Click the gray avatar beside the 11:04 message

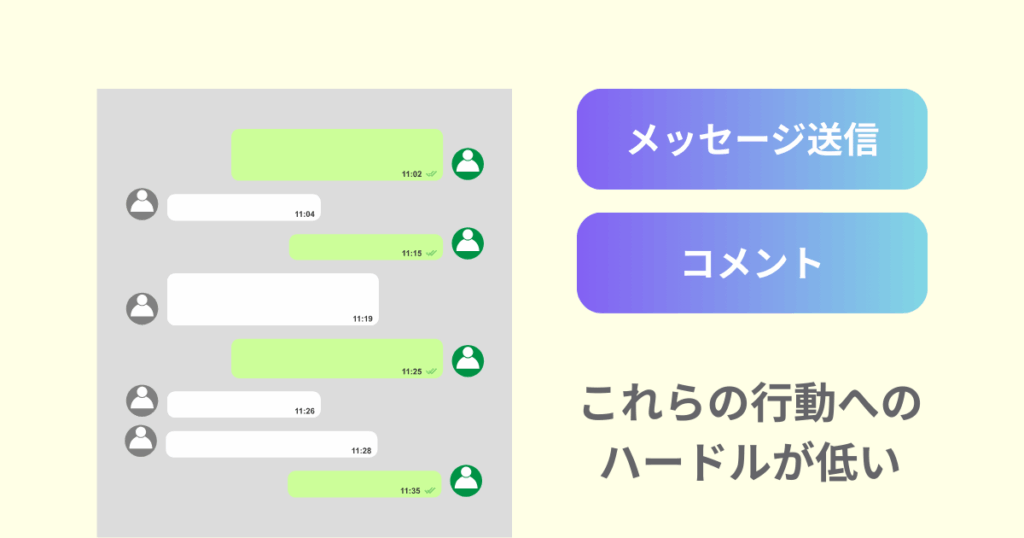click(x=142, y=203)
